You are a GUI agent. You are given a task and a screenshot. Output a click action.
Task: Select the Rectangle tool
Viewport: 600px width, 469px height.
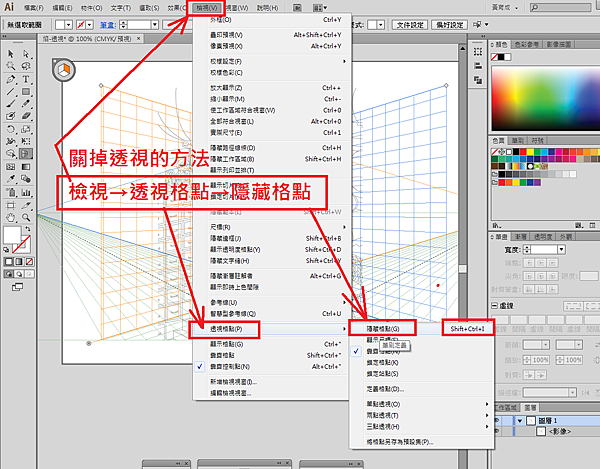click(x=26, y=91)
